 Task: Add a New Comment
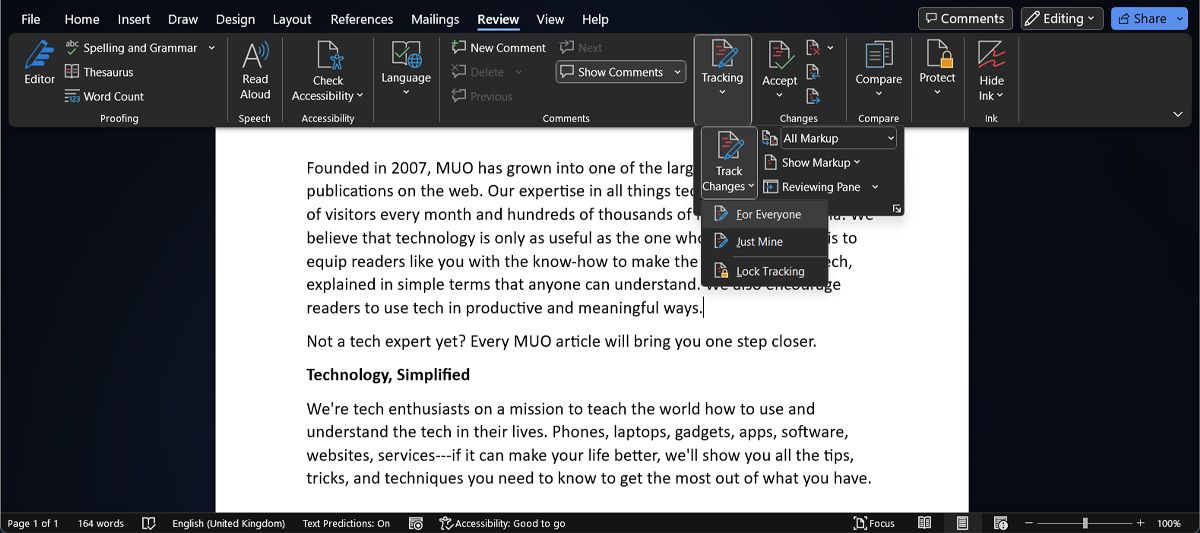pyautogui.click(x=498, y=48)
